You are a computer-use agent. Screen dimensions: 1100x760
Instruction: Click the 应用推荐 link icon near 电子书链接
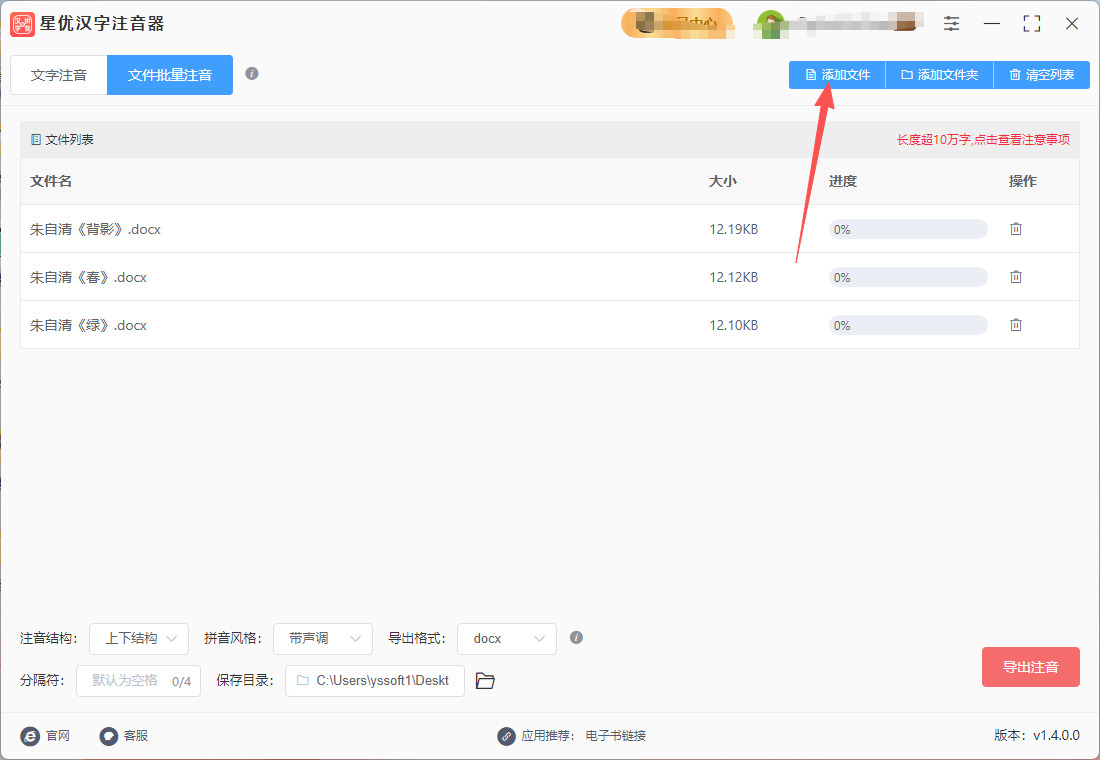[x=505, y=736]
